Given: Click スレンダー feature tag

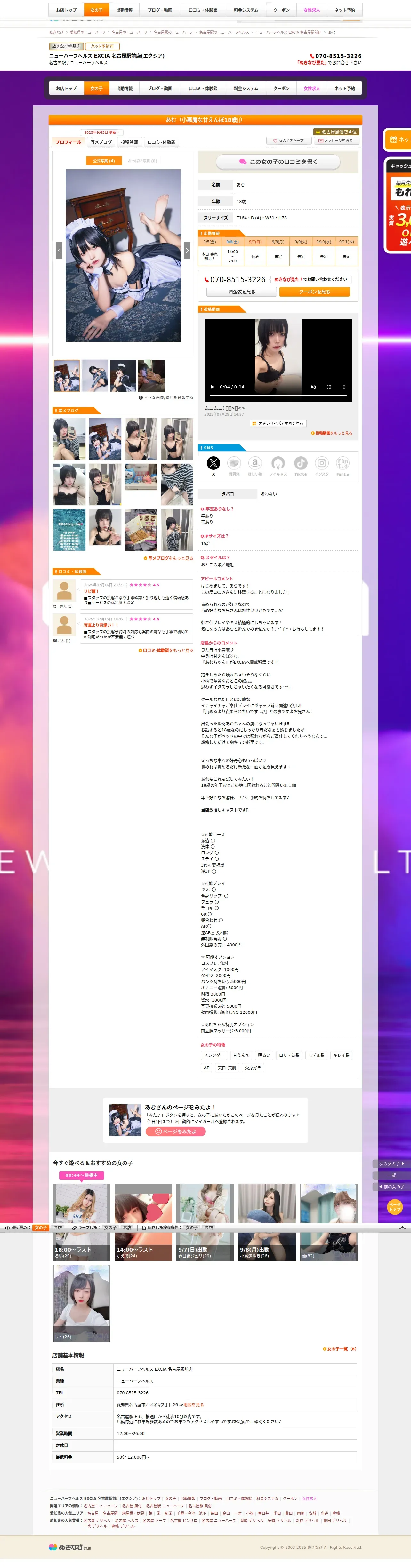Looking at the screenshot, I should click(x=214, y=1055).
